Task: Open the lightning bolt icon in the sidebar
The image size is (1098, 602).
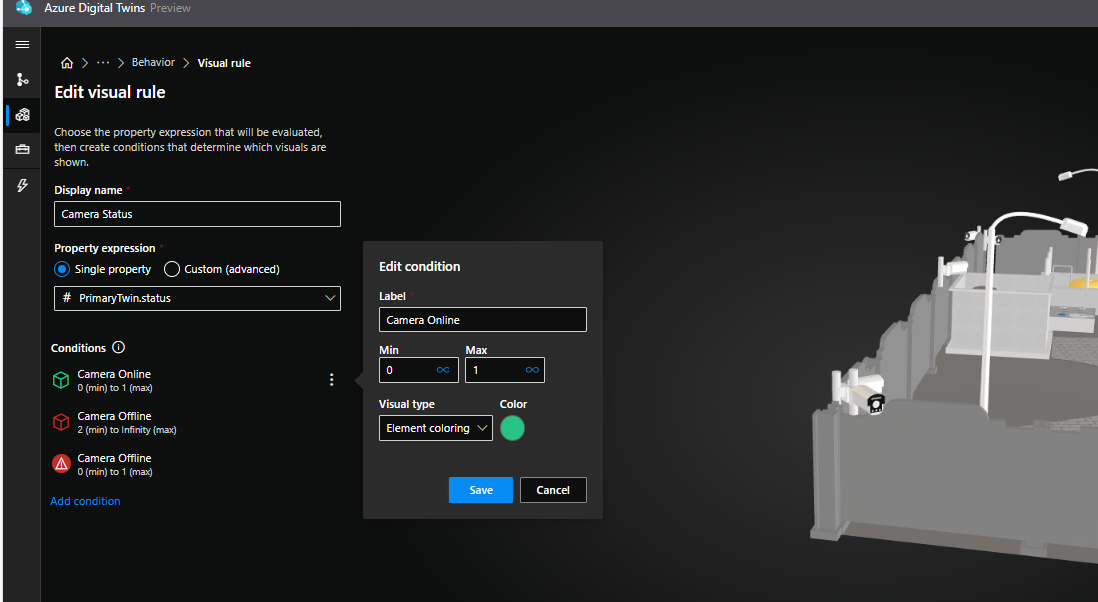Action: 22,185
